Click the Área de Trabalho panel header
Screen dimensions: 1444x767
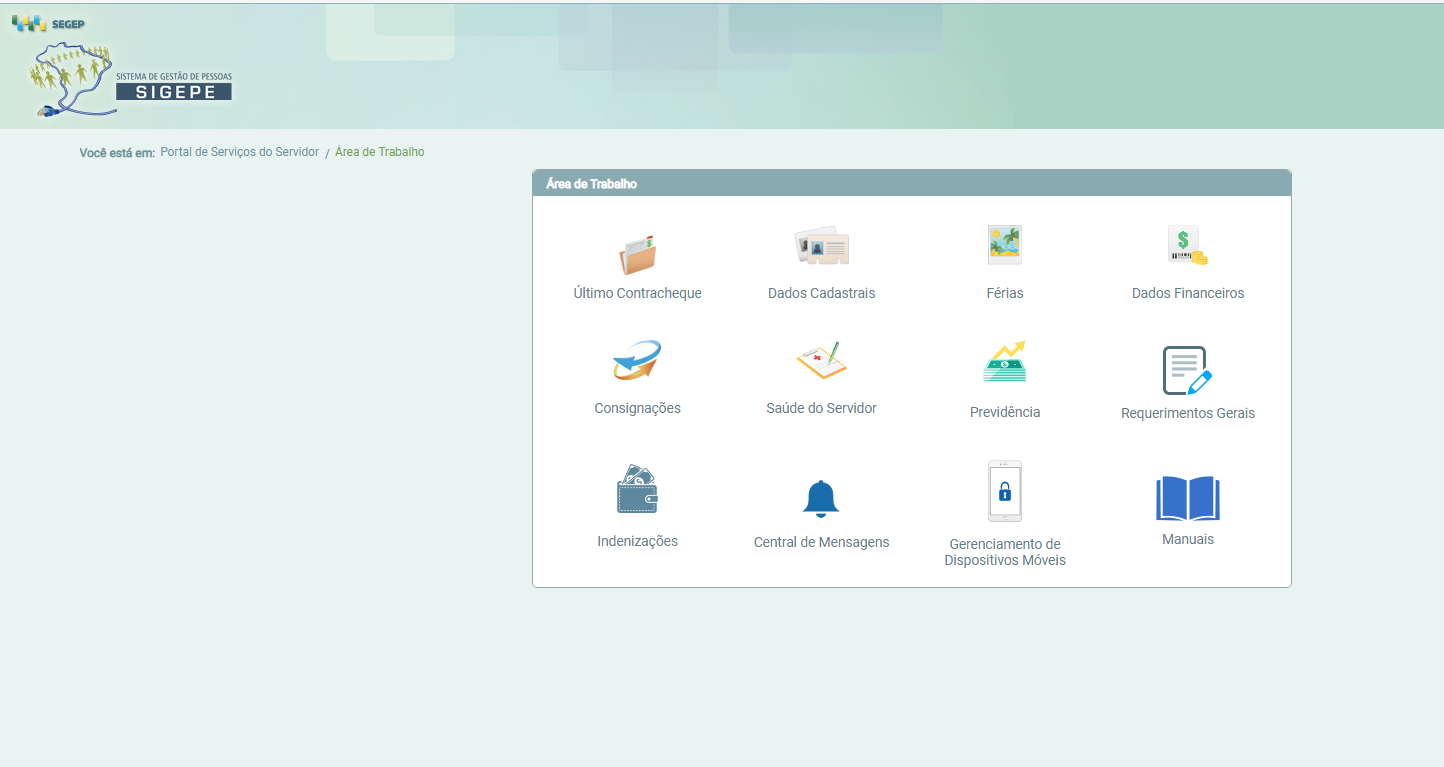(x=911, y=184)
